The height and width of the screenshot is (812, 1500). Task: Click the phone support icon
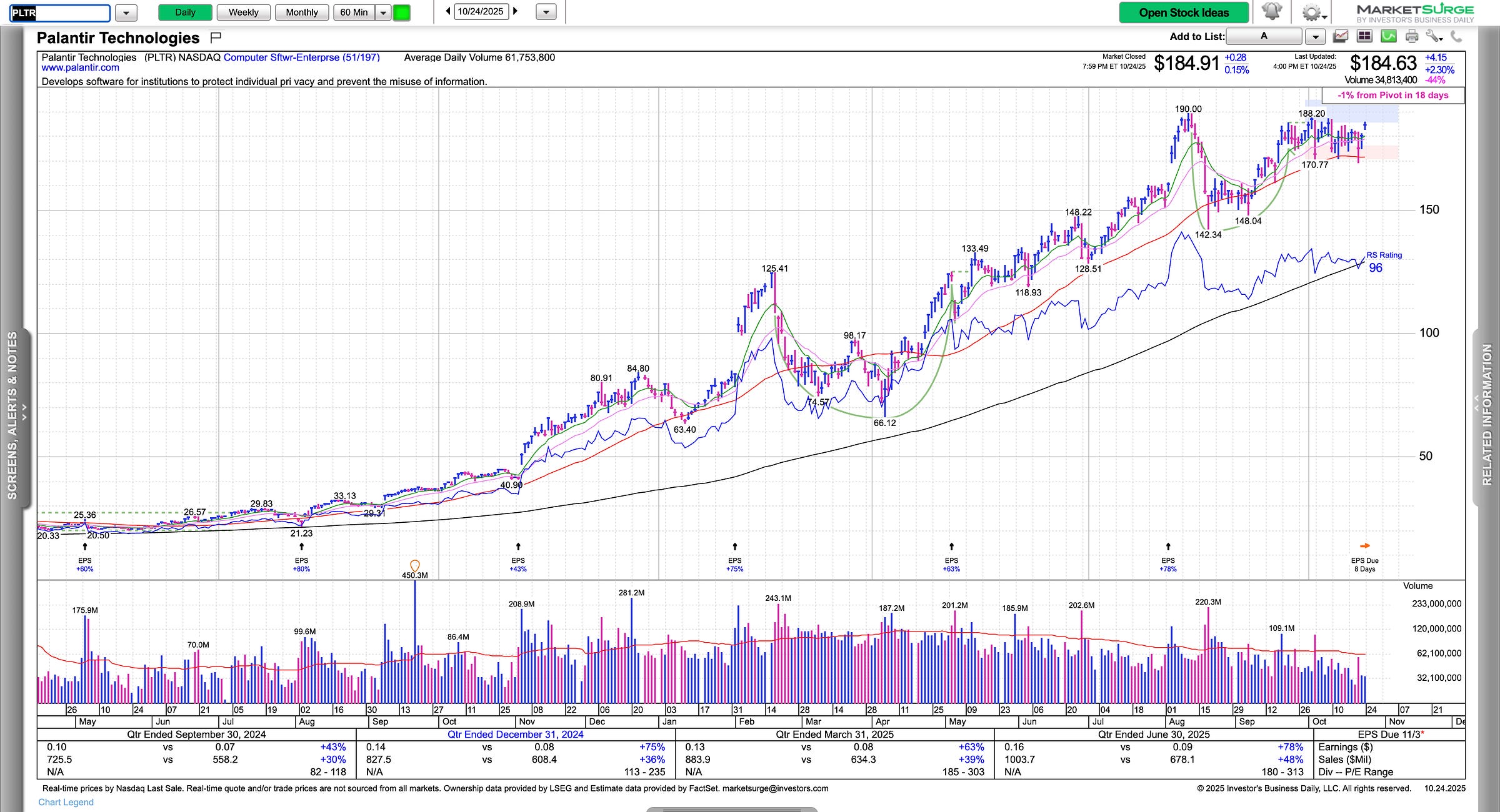tap(1456, 36)
